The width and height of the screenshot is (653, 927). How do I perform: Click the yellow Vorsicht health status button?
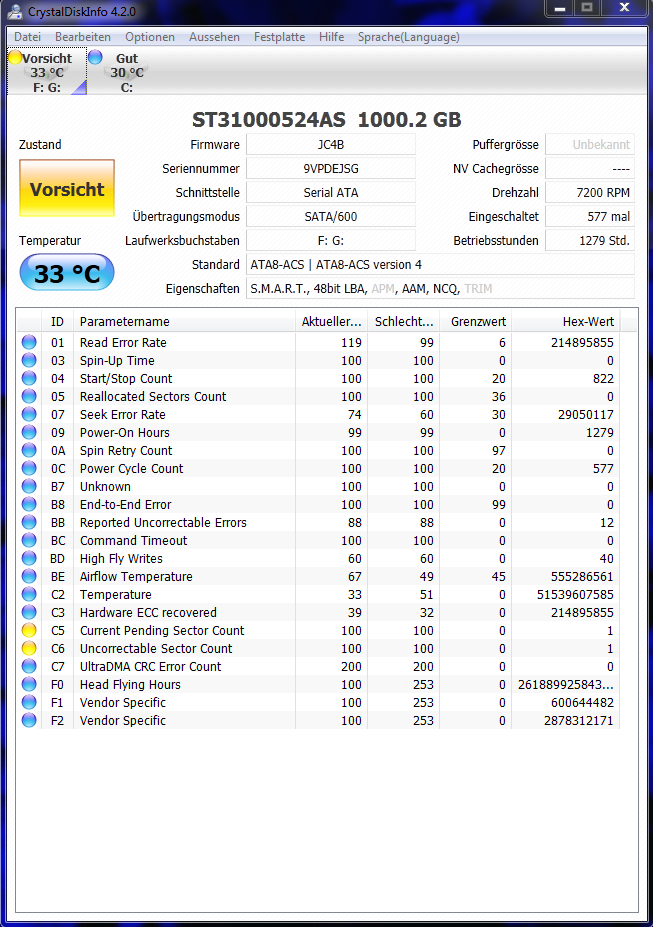(x=67, y=189)
